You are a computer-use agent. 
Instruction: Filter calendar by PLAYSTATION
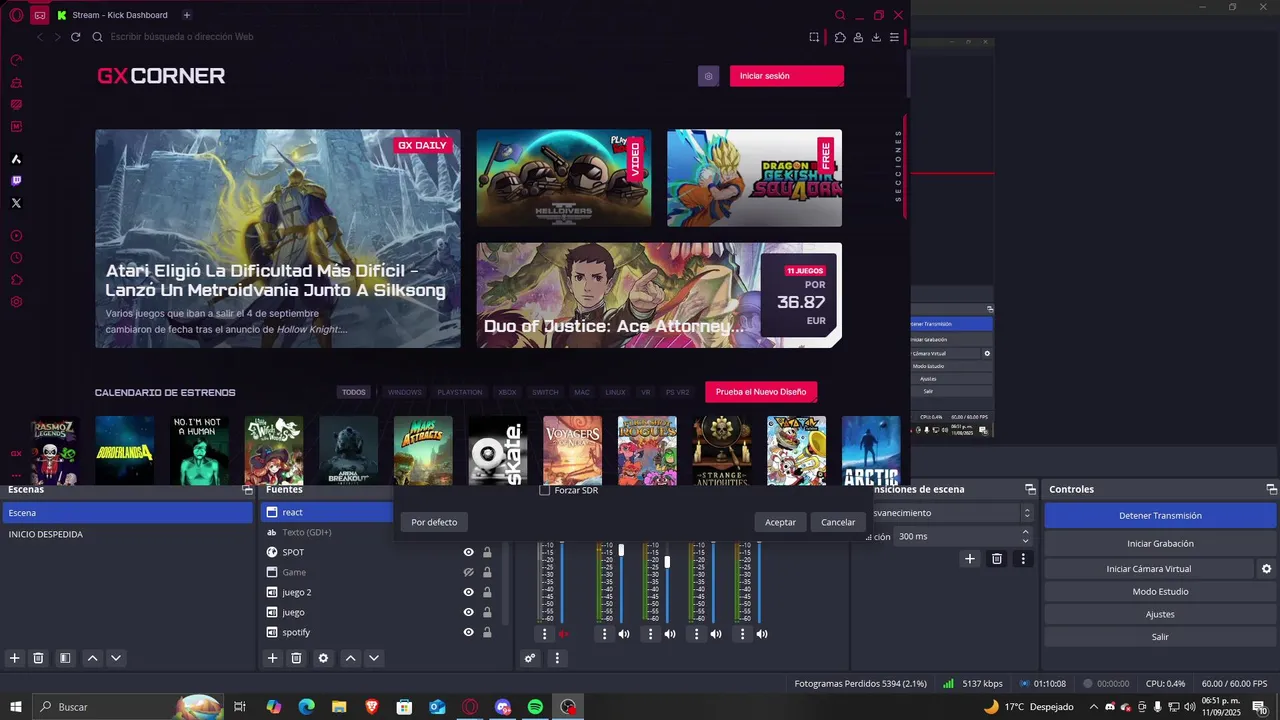(x=460, y=392)
